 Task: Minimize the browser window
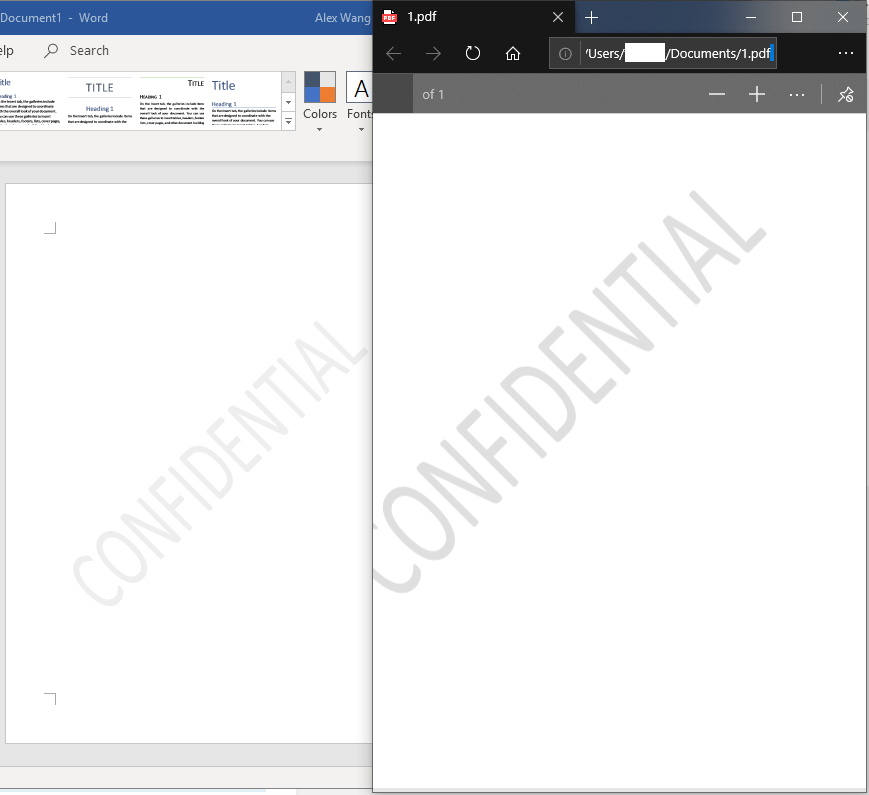751,18
